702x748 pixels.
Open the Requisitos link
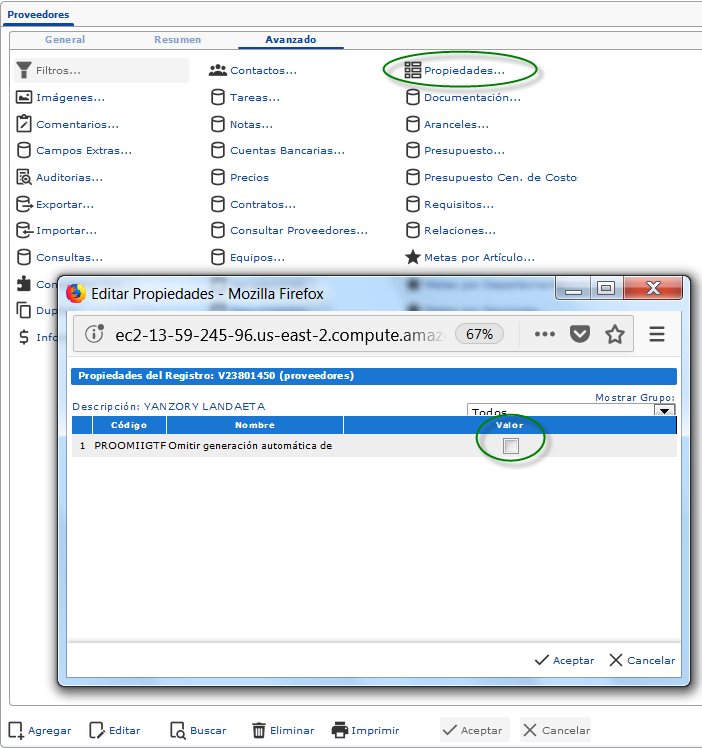pos(459,205)
